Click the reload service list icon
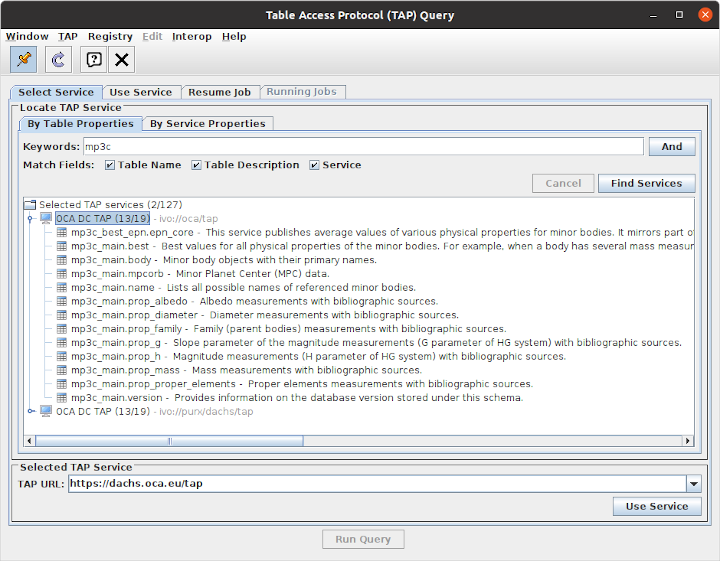Screen dimensions: 720x561 coord(57,60)
